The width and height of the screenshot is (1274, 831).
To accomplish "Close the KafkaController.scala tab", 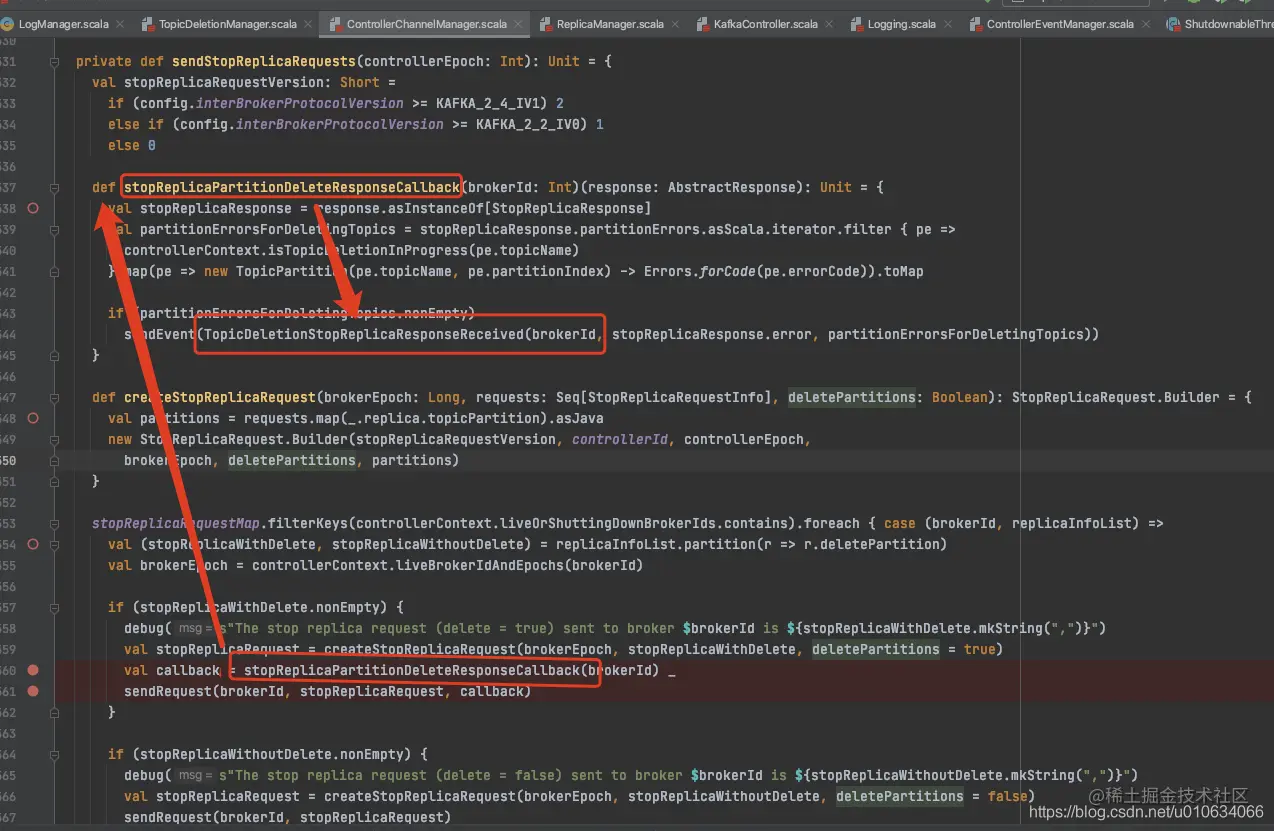I will (x=829, y=24).
